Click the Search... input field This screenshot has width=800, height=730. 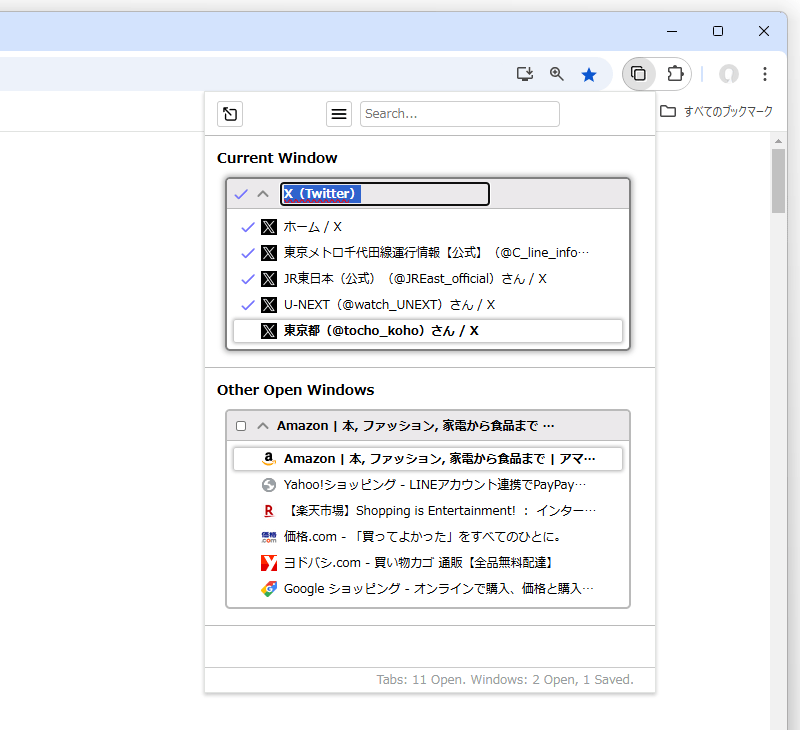pos(460,114)
